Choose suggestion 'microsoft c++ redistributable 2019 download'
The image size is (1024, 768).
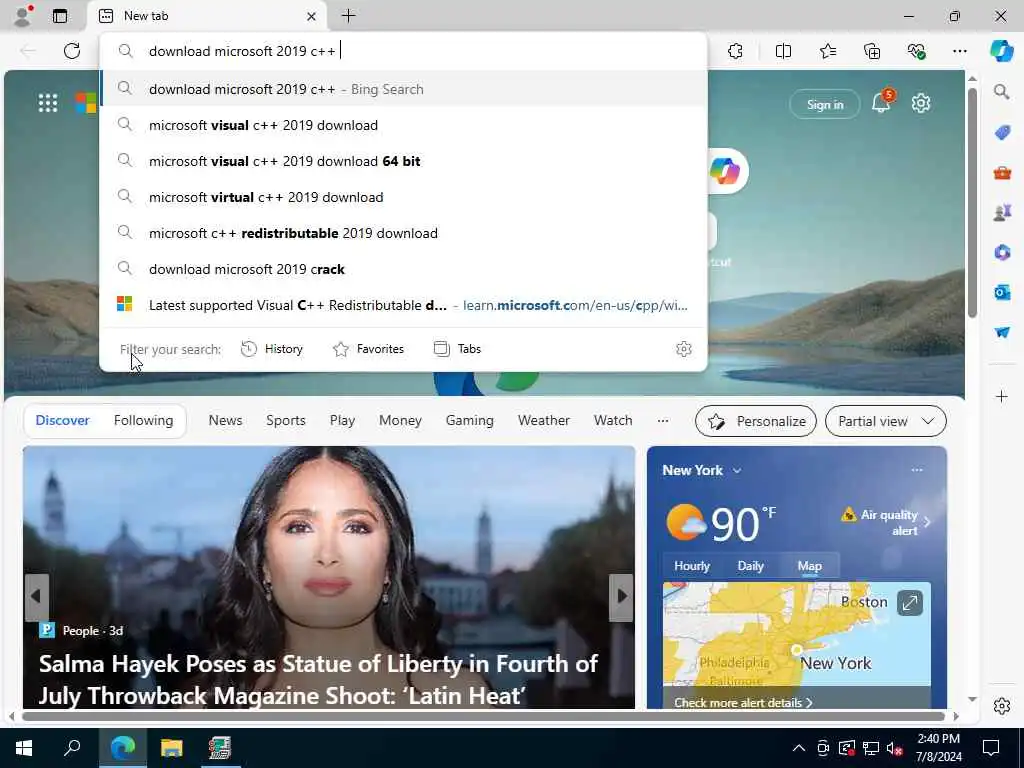[404, 233]
